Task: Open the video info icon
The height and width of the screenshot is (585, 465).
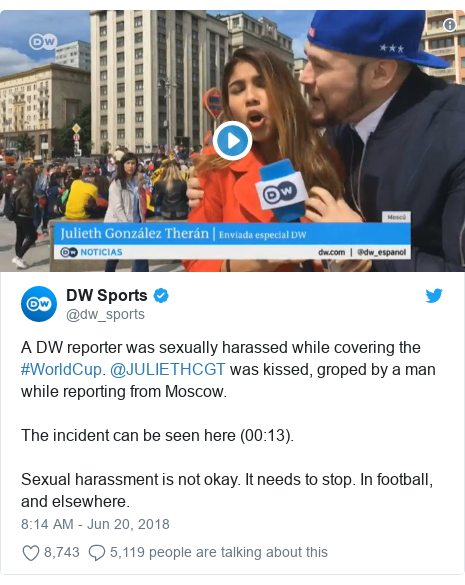Action: coord(450,25)
